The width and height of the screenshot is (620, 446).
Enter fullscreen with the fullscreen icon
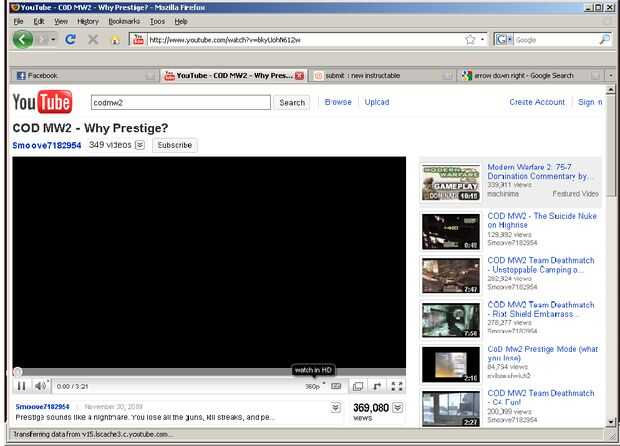tap(397, 386)
